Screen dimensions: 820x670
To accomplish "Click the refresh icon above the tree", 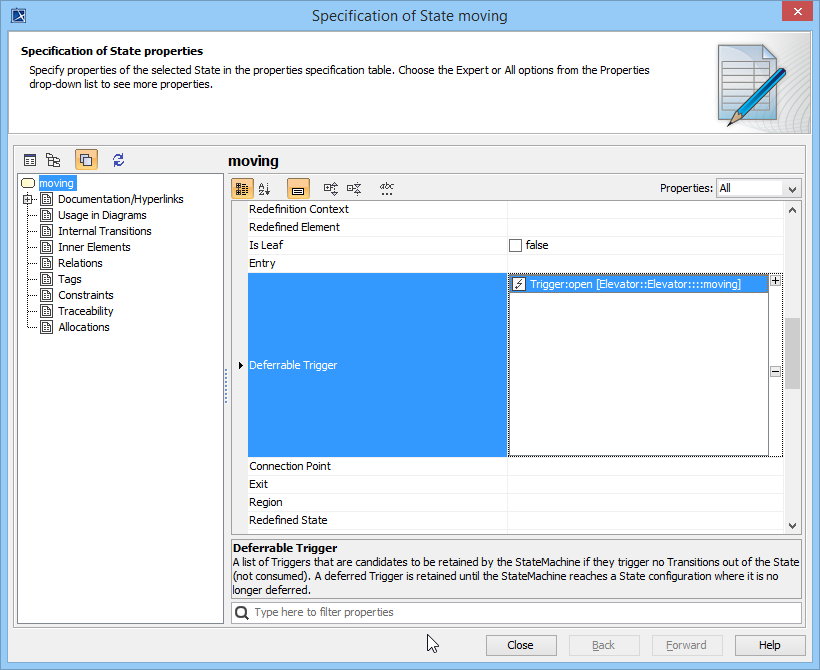I will (119, 159).
